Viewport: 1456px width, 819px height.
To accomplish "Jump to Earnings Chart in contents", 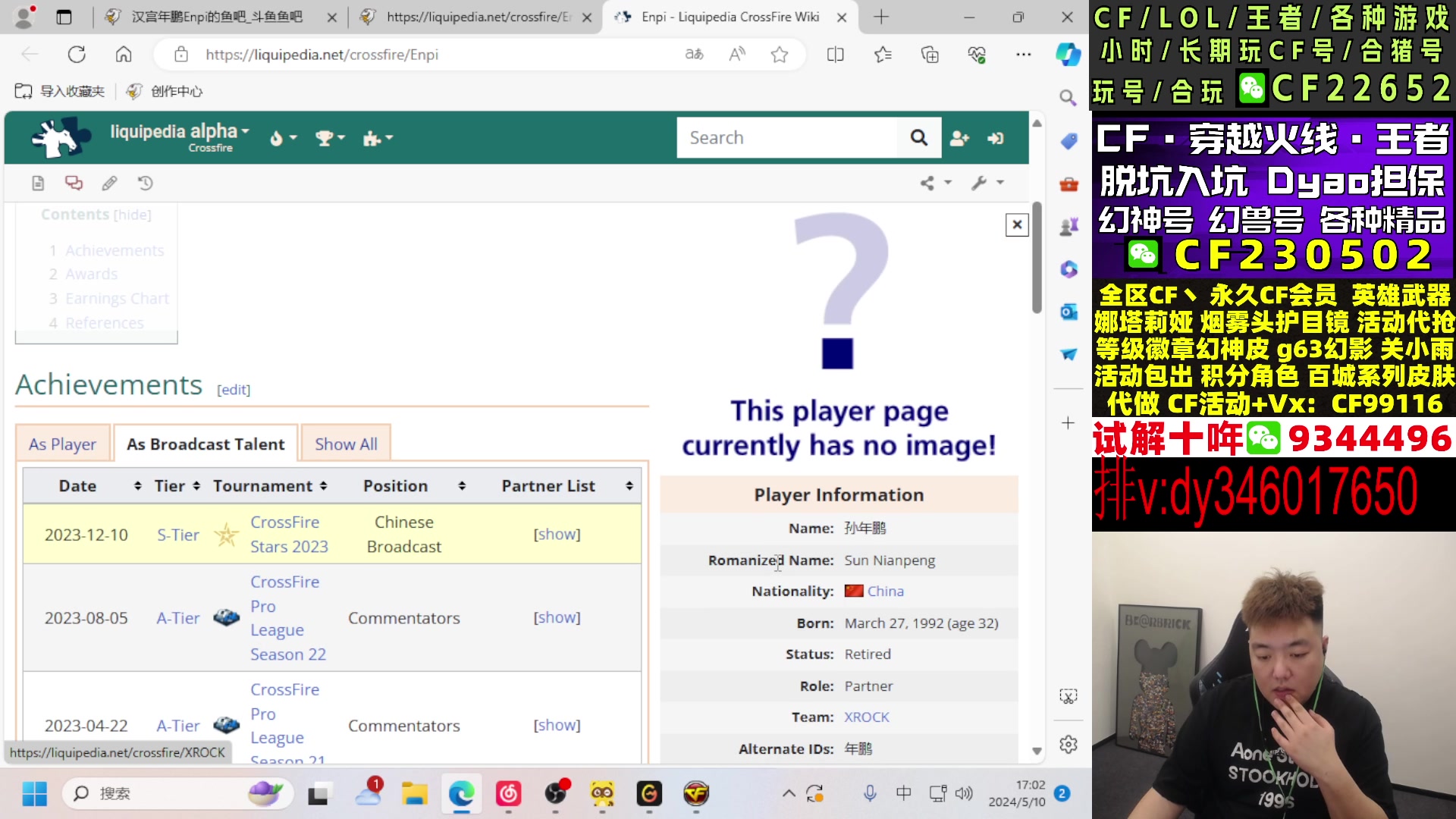I will (117, 298).
